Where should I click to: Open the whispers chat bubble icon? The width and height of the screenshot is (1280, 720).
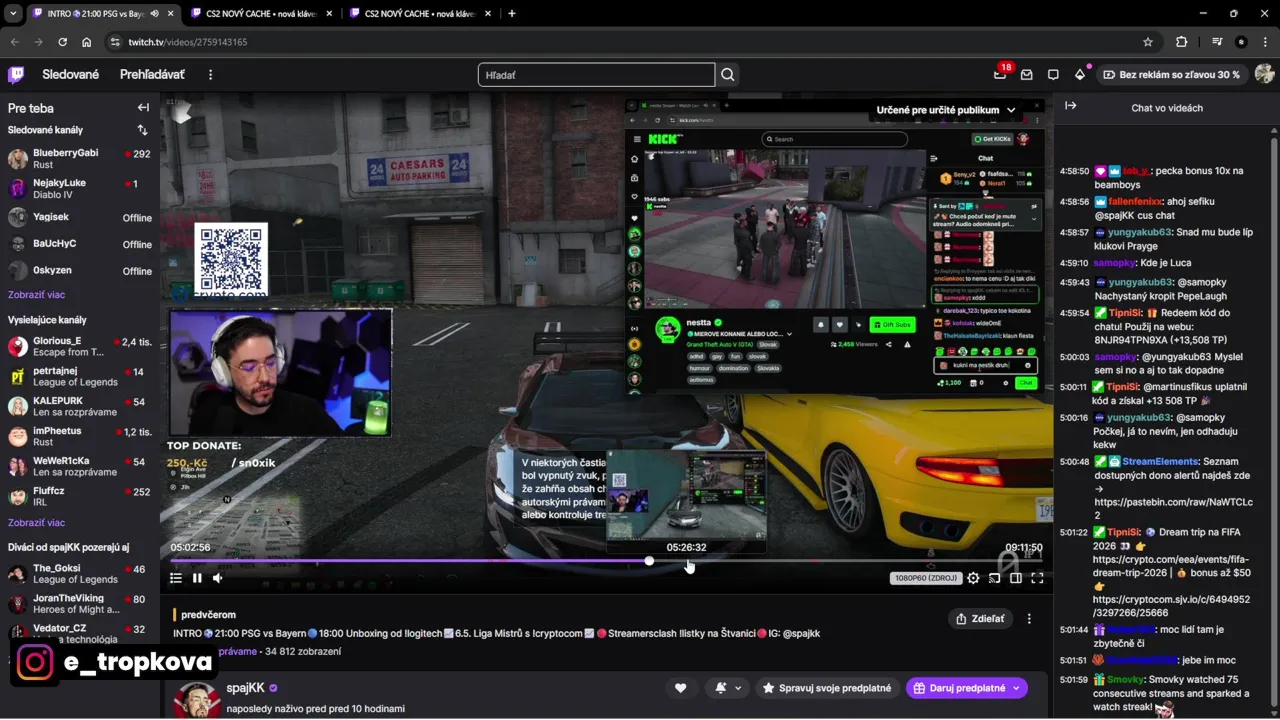click(1053, 75)
